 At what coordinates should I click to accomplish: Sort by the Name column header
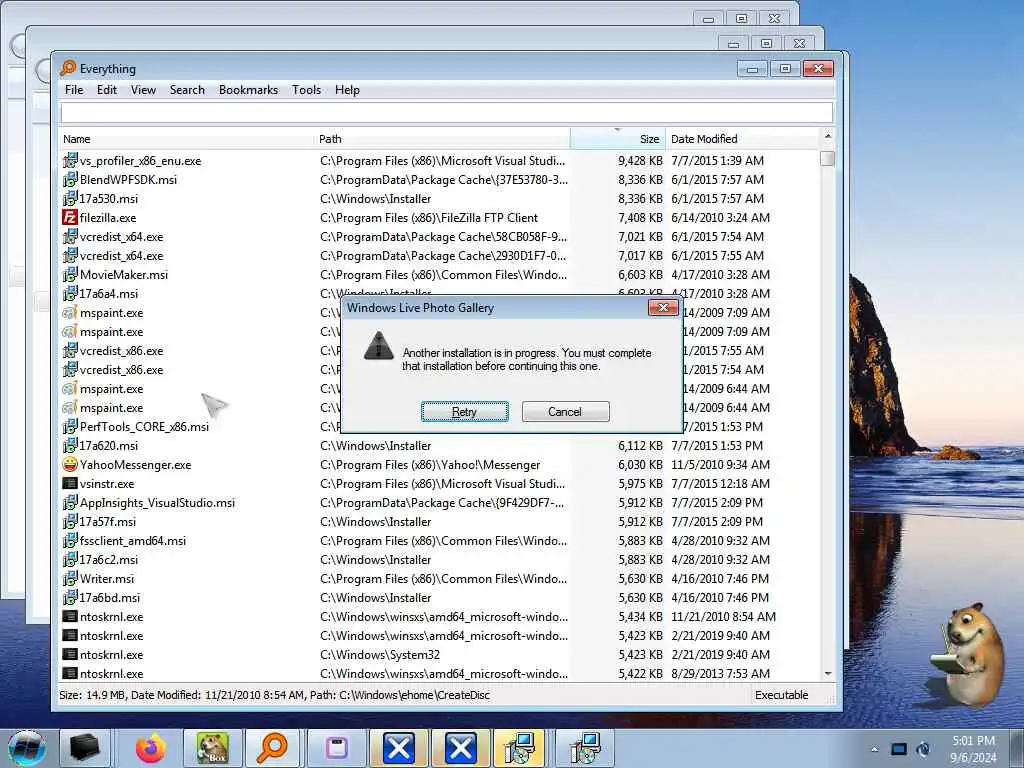(187, 139)
